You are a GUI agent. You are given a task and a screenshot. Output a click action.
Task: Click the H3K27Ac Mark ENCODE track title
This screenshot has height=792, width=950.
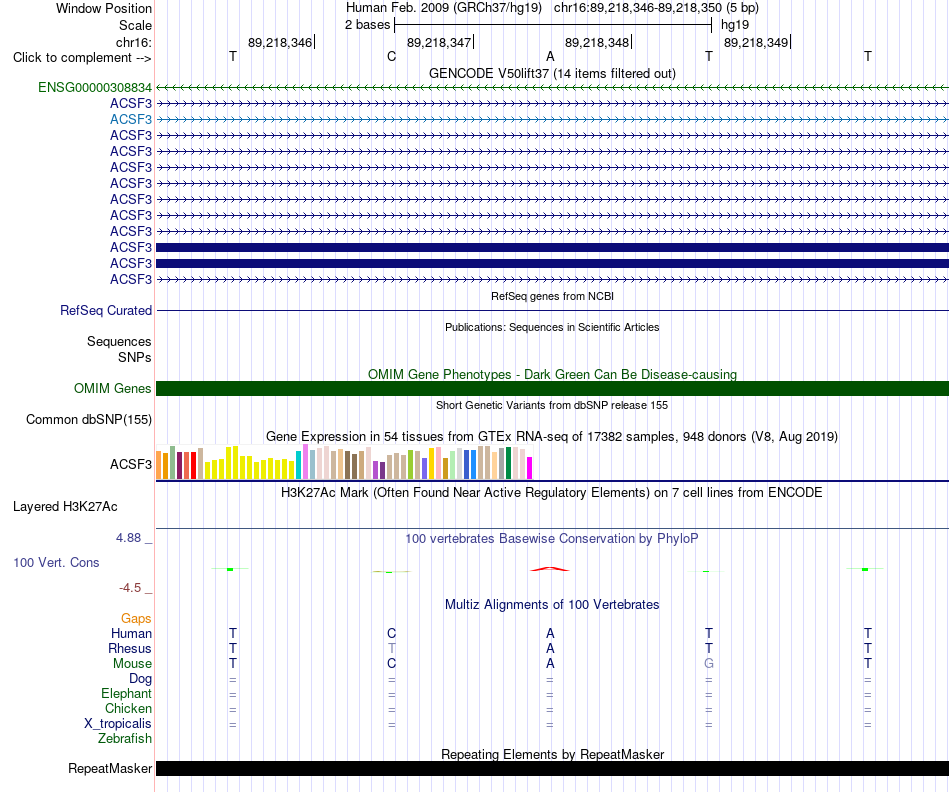coord(552,492)
